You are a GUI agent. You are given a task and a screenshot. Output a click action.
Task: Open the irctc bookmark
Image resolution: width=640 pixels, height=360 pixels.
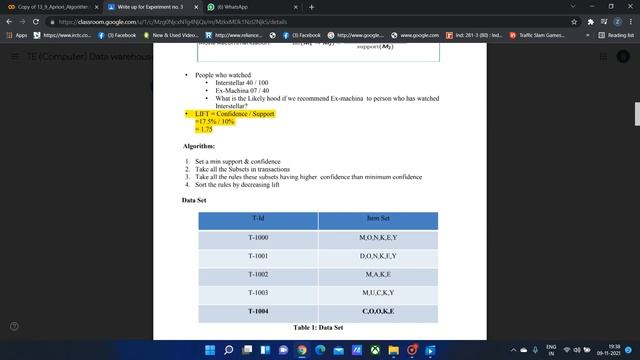(x=62, y=36)
